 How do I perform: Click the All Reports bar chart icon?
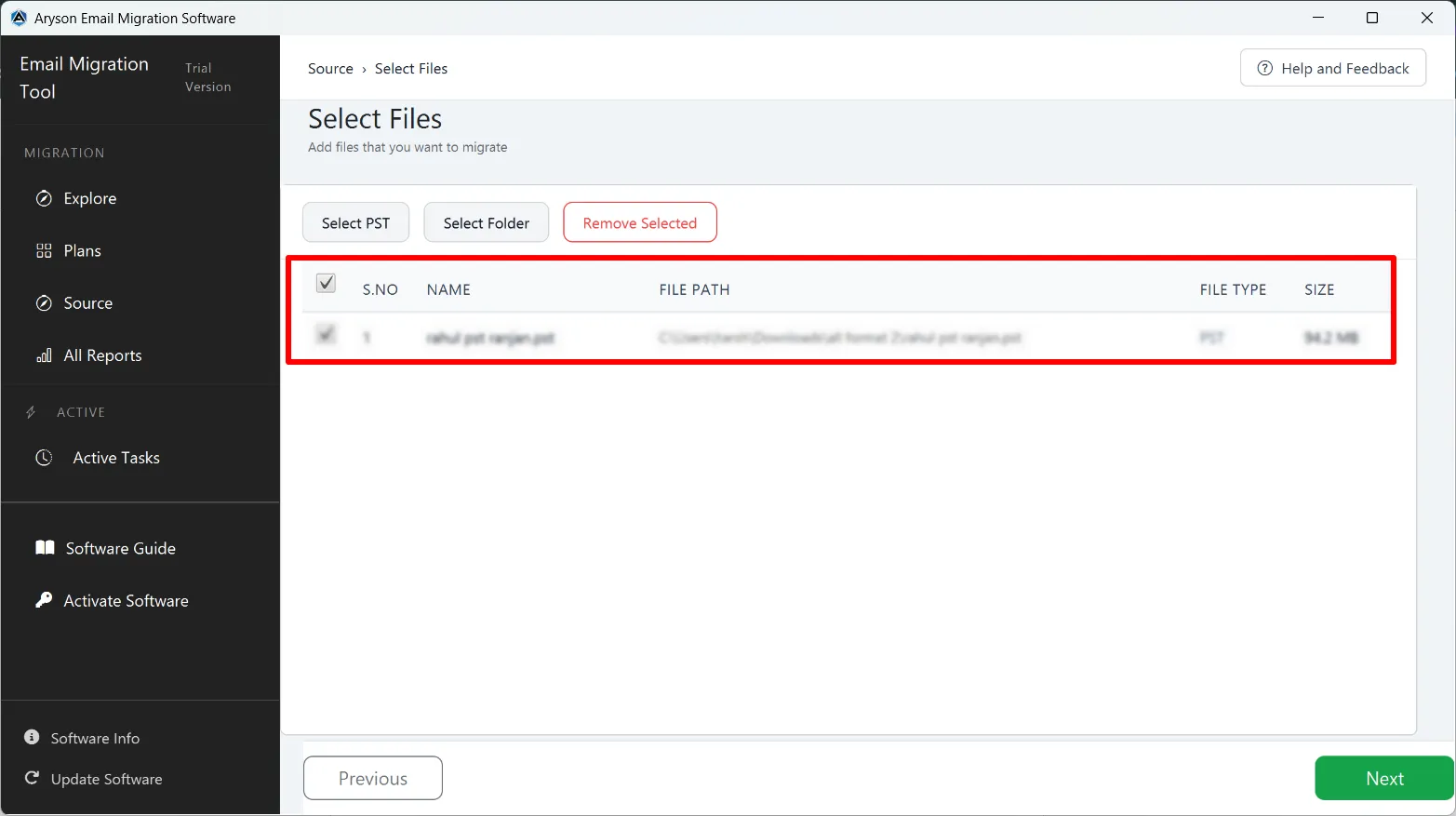click(44, 355)
